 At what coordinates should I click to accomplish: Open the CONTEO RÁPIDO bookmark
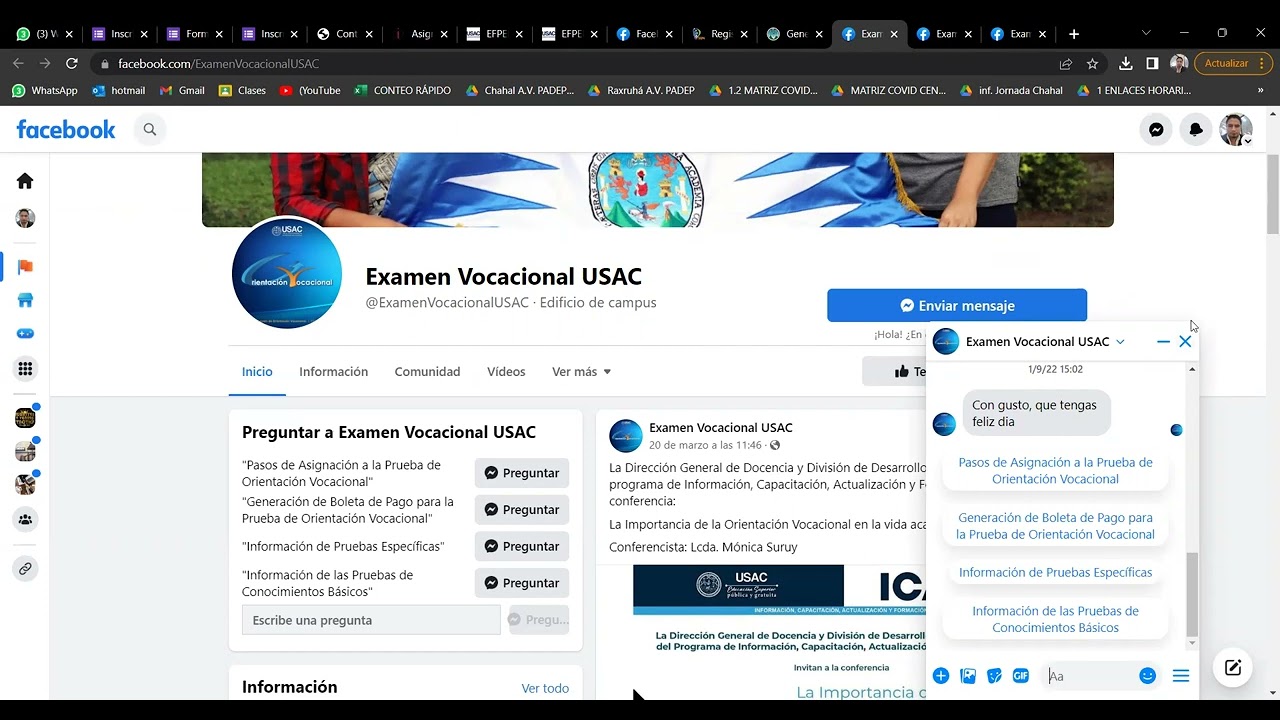coord(403,90)
